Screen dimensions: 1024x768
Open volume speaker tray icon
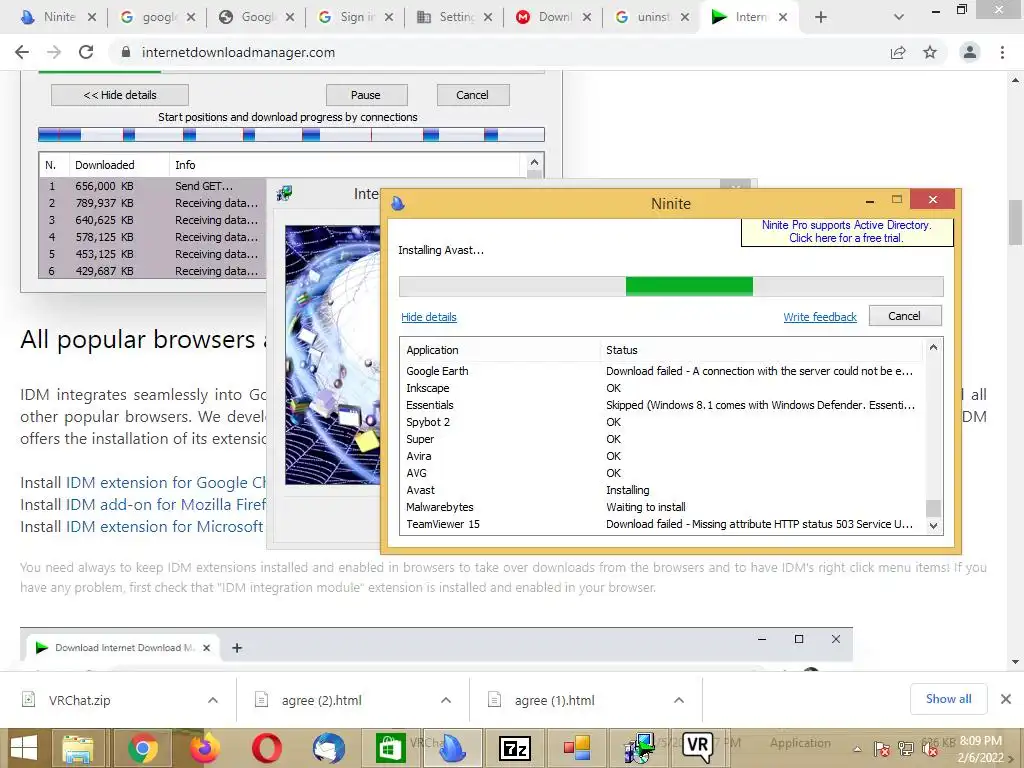click(930, 749)
